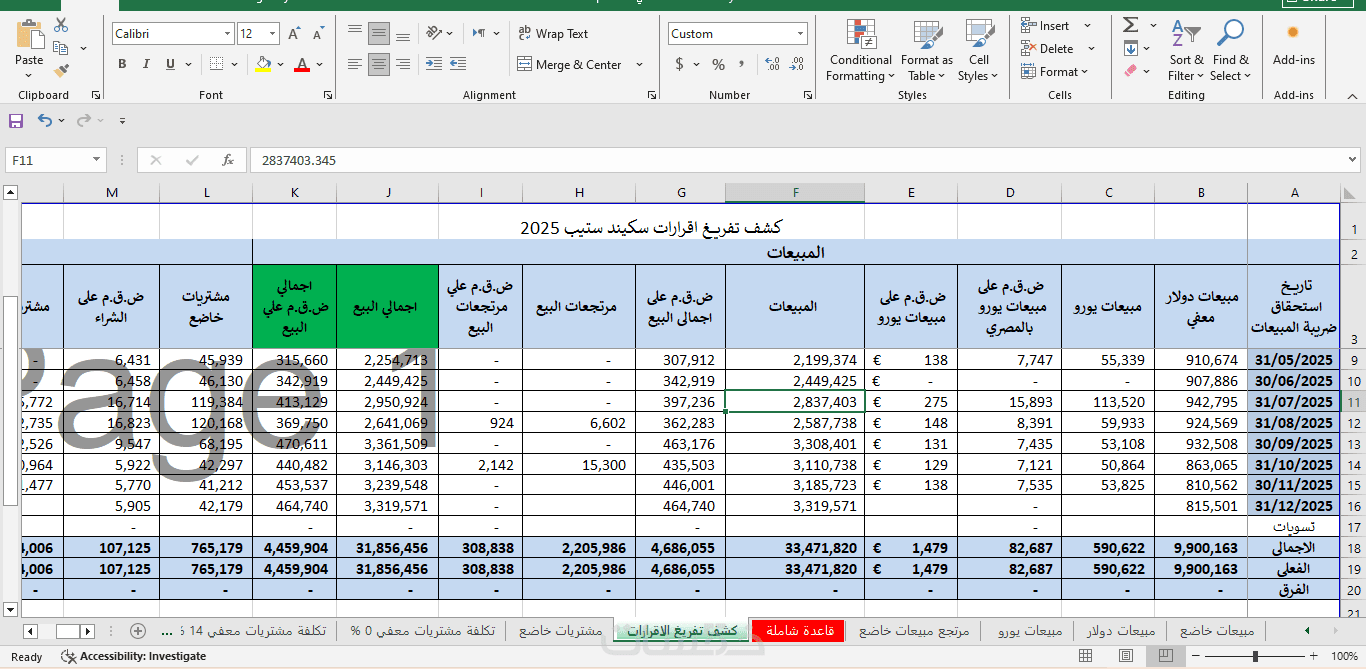Open the Calibri font name dropdown

(227, 34)
